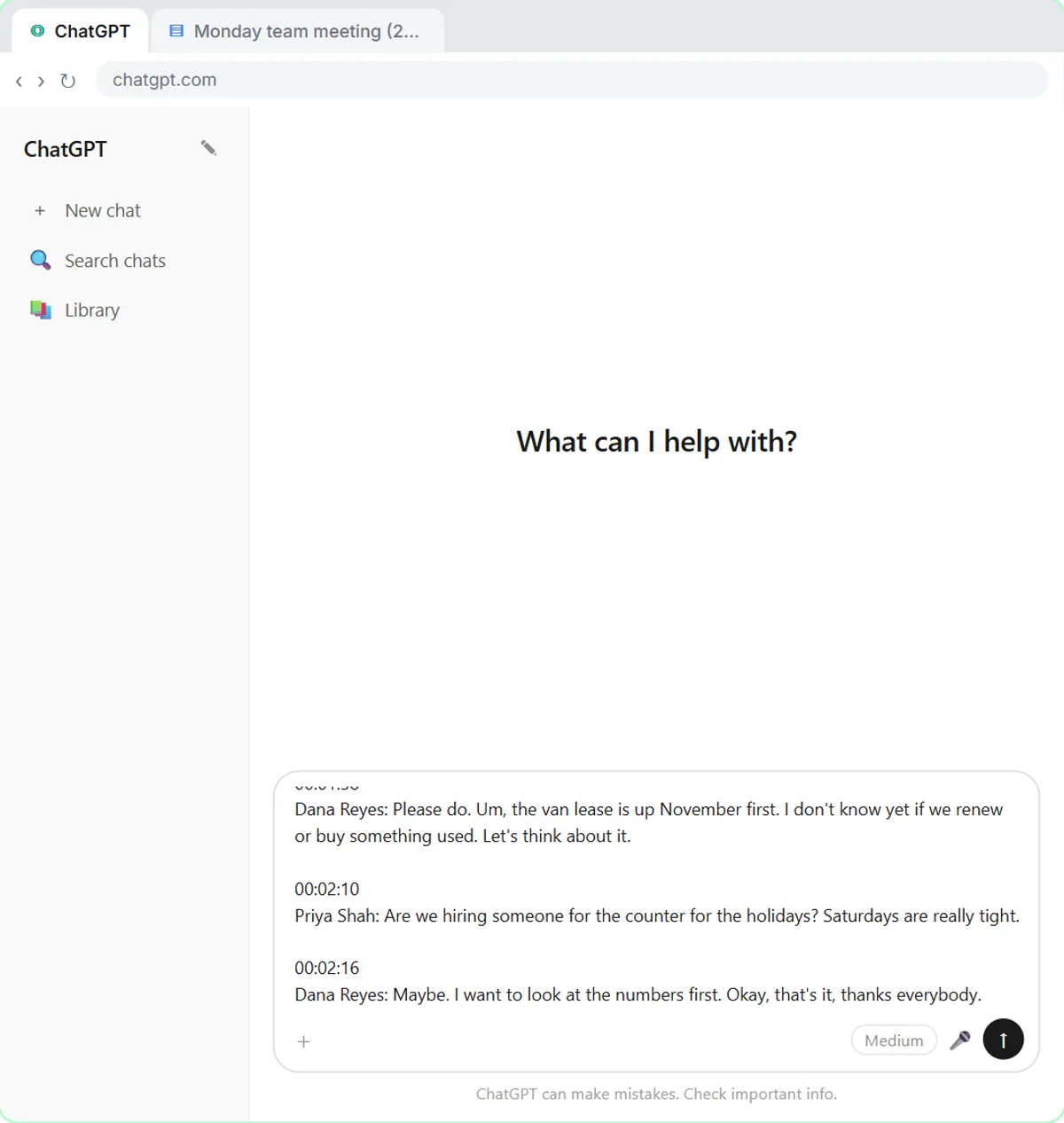This screenshot has width=1064, height=1123.
Task: Click the 'Dana Reyes: Please do.' transcript line
Action: 649,822
